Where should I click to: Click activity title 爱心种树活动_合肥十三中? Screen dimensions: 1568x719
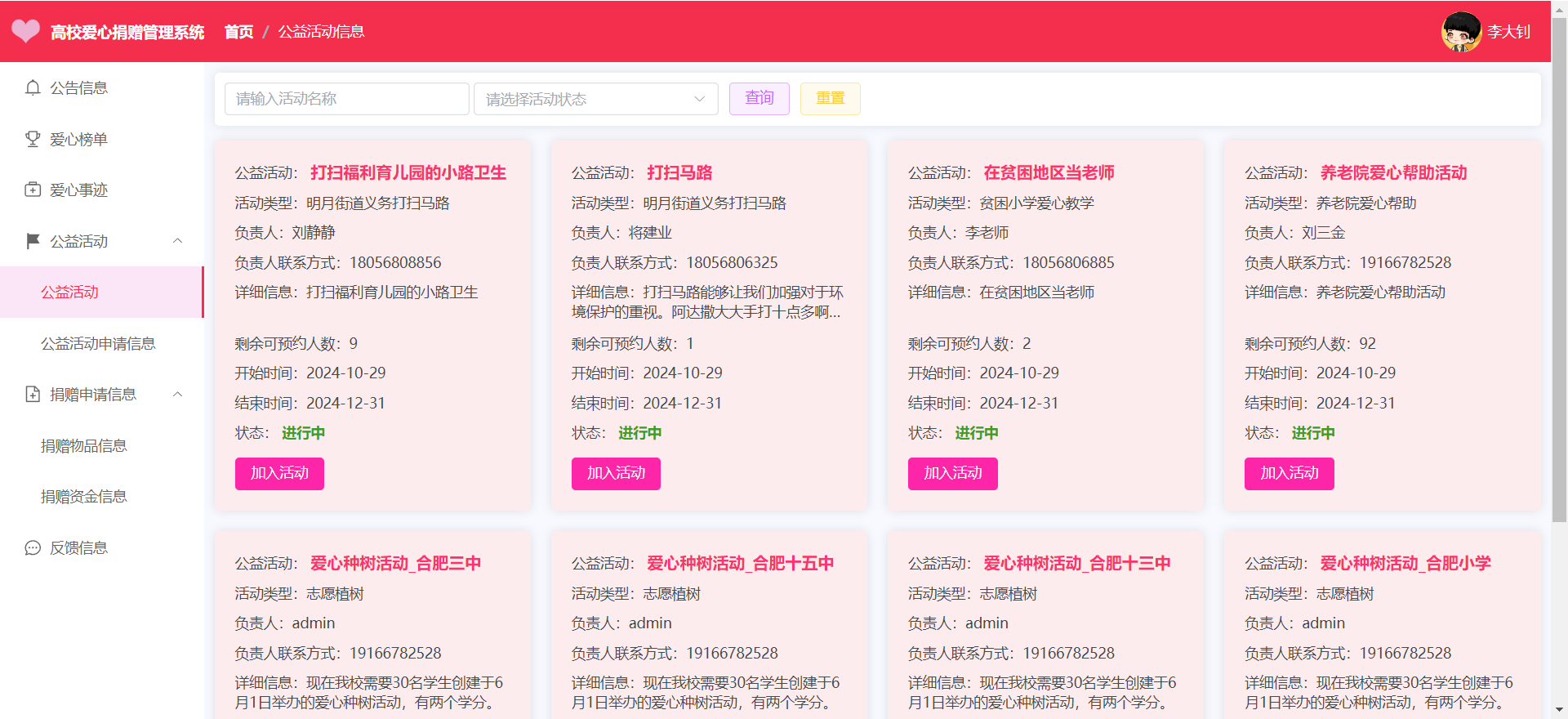(1077, 563)
